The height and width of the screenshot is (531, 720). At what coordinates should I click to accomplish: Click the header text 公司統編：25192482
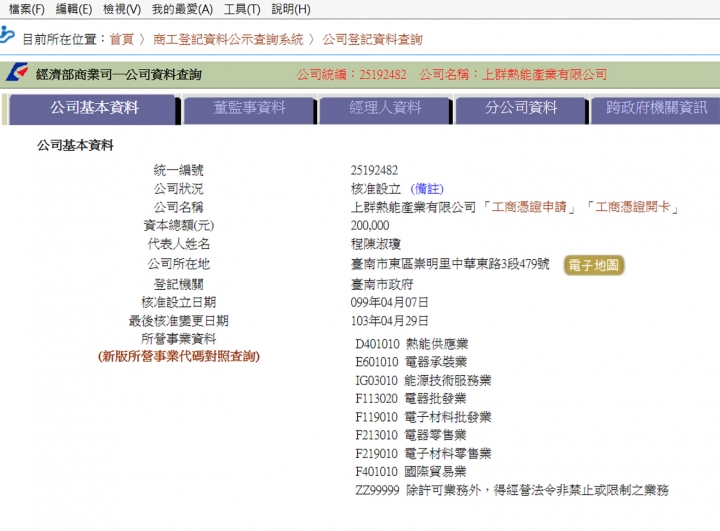coord(351,74)
